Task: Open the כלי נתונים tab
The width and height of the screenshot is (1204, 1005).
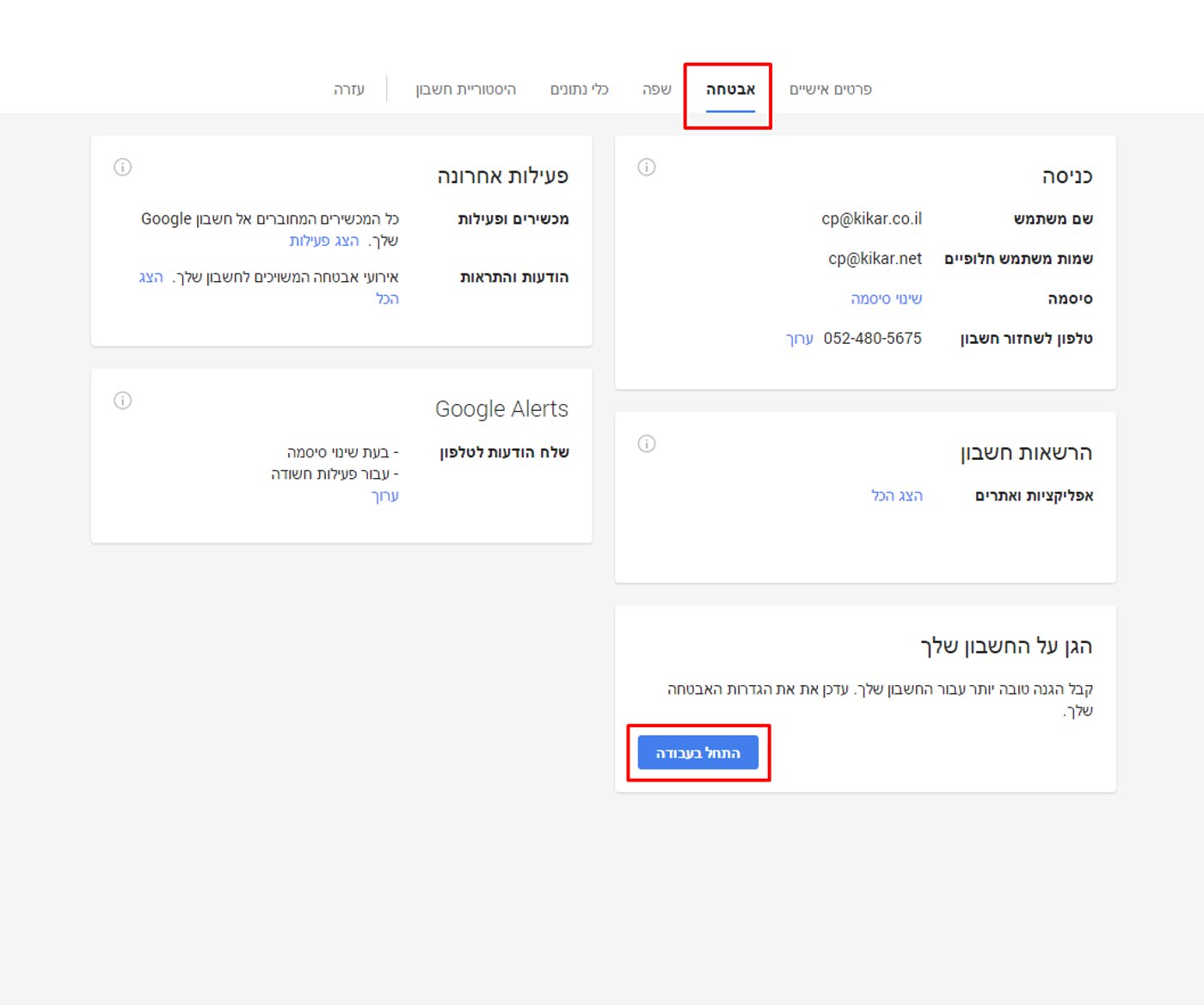Action: pos(580,89)
